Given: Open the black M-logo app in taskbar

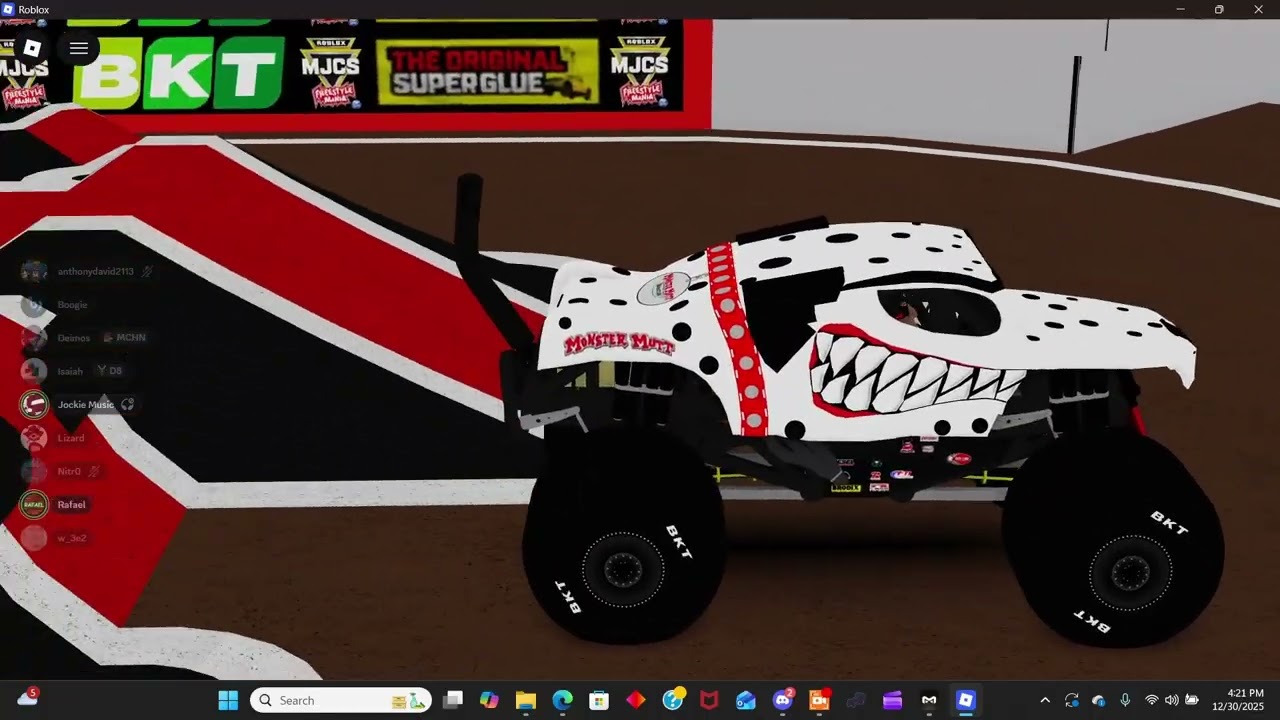Looking at the screenshot, I should pos(929,700).
